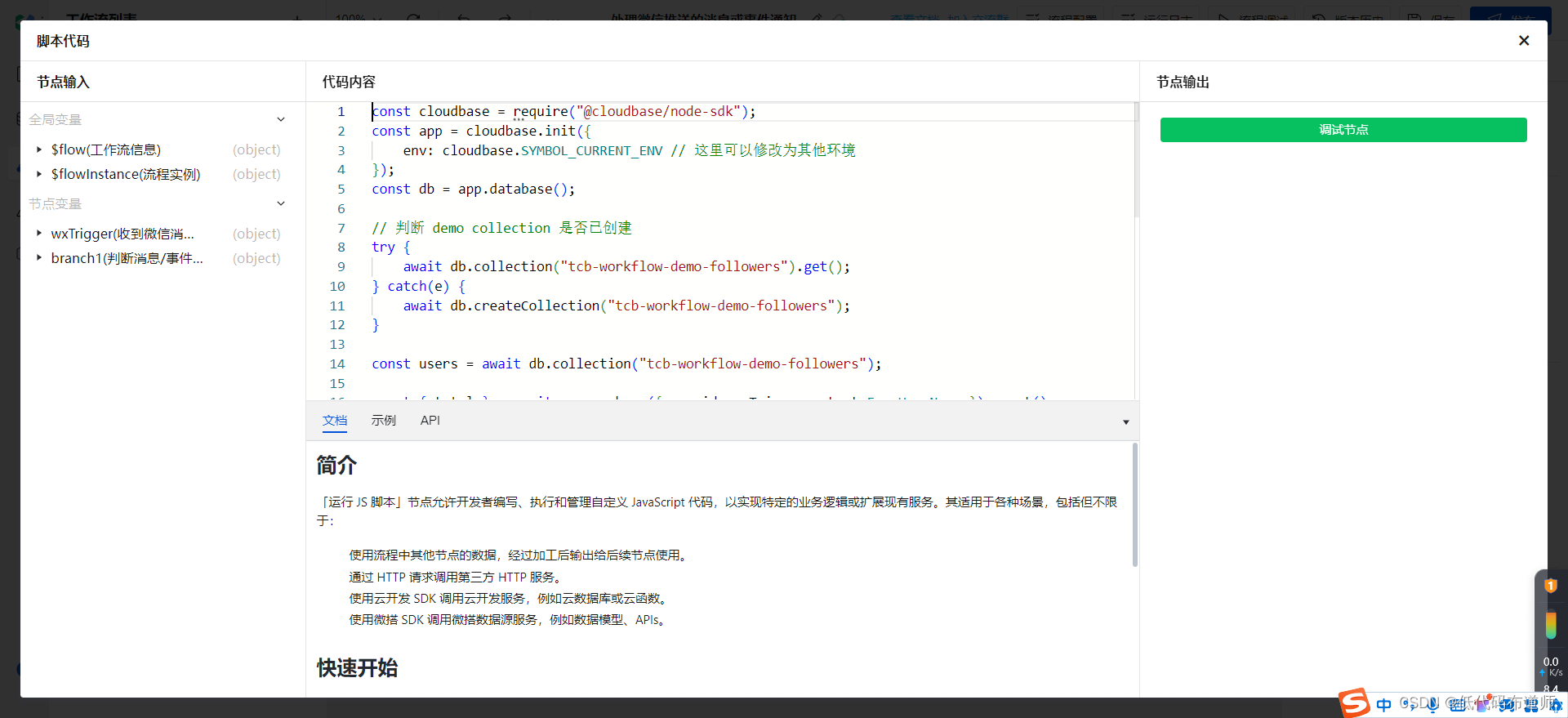This screenshot has height=718, width=1568.
Task: Collapse the 全局变量 section chevron
Action: [281, 119]
